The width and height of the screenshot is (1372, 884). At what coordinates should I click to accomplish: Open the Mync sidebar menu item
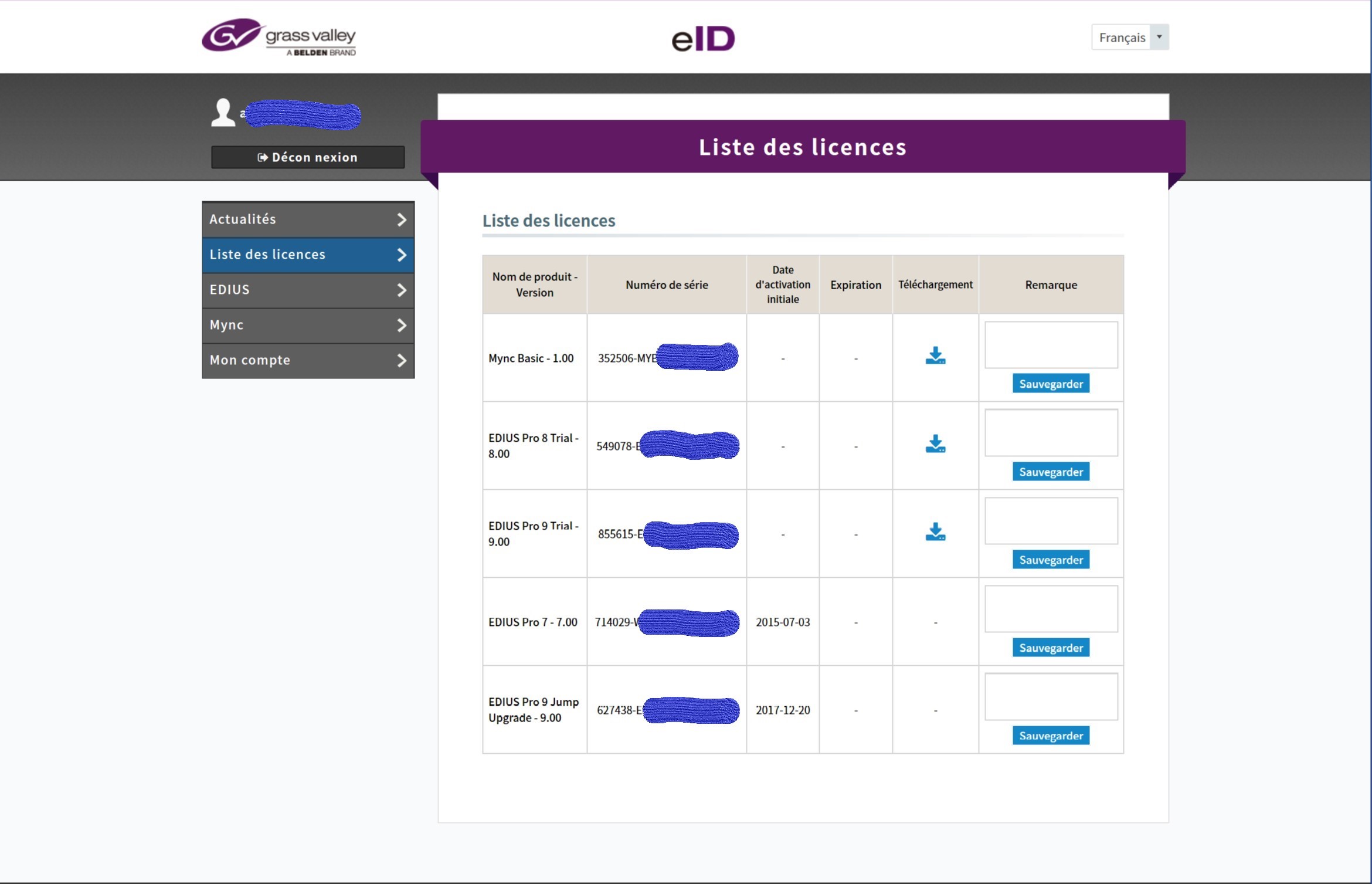308,325
